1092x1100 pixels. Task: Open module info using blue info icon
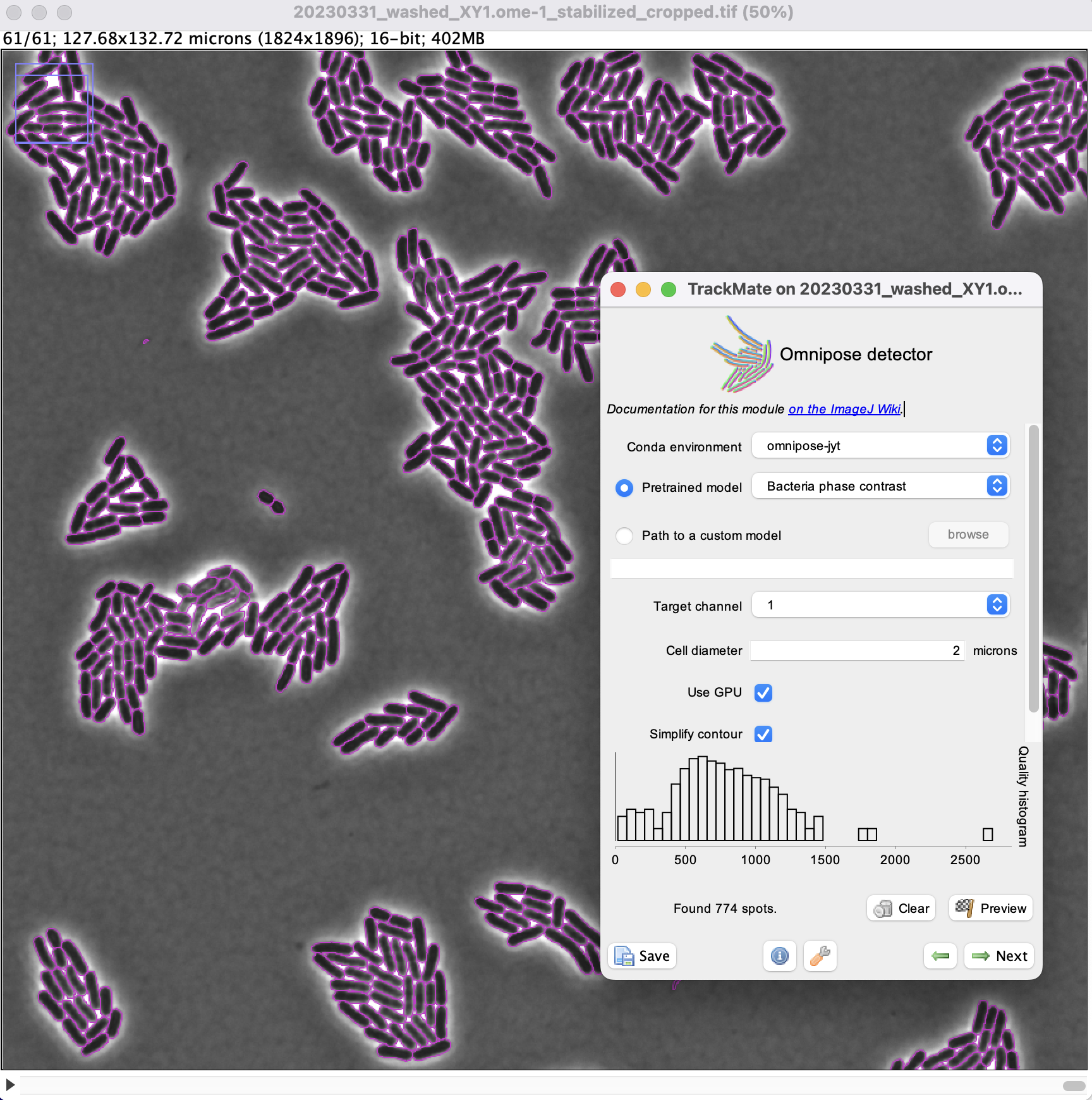tap(779, 956)
